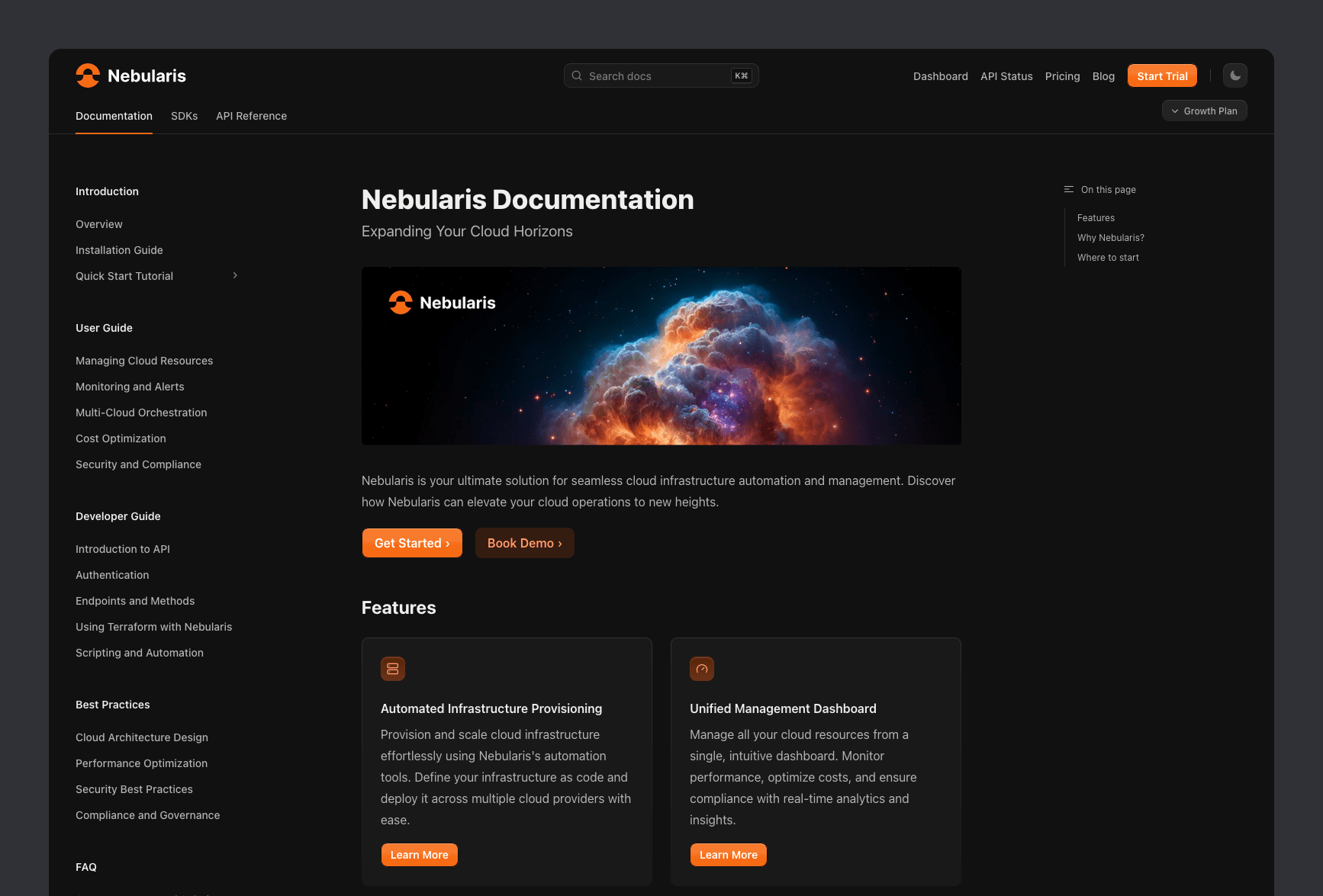Expand Quick Start Tutorial via its chevron
The image size is (1323, 896).
(x=234, y=275)
